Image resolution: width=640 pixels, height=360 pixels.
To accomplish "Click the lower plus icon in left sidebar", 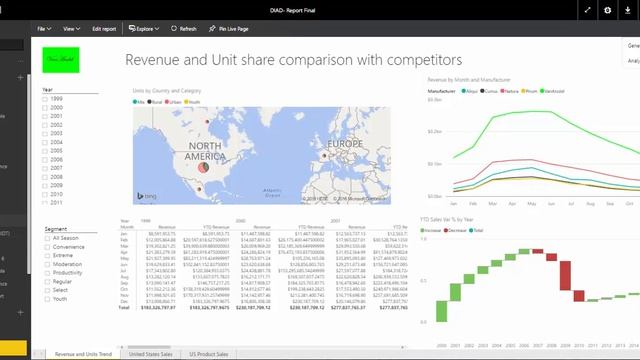I will (x=20, y=312).
